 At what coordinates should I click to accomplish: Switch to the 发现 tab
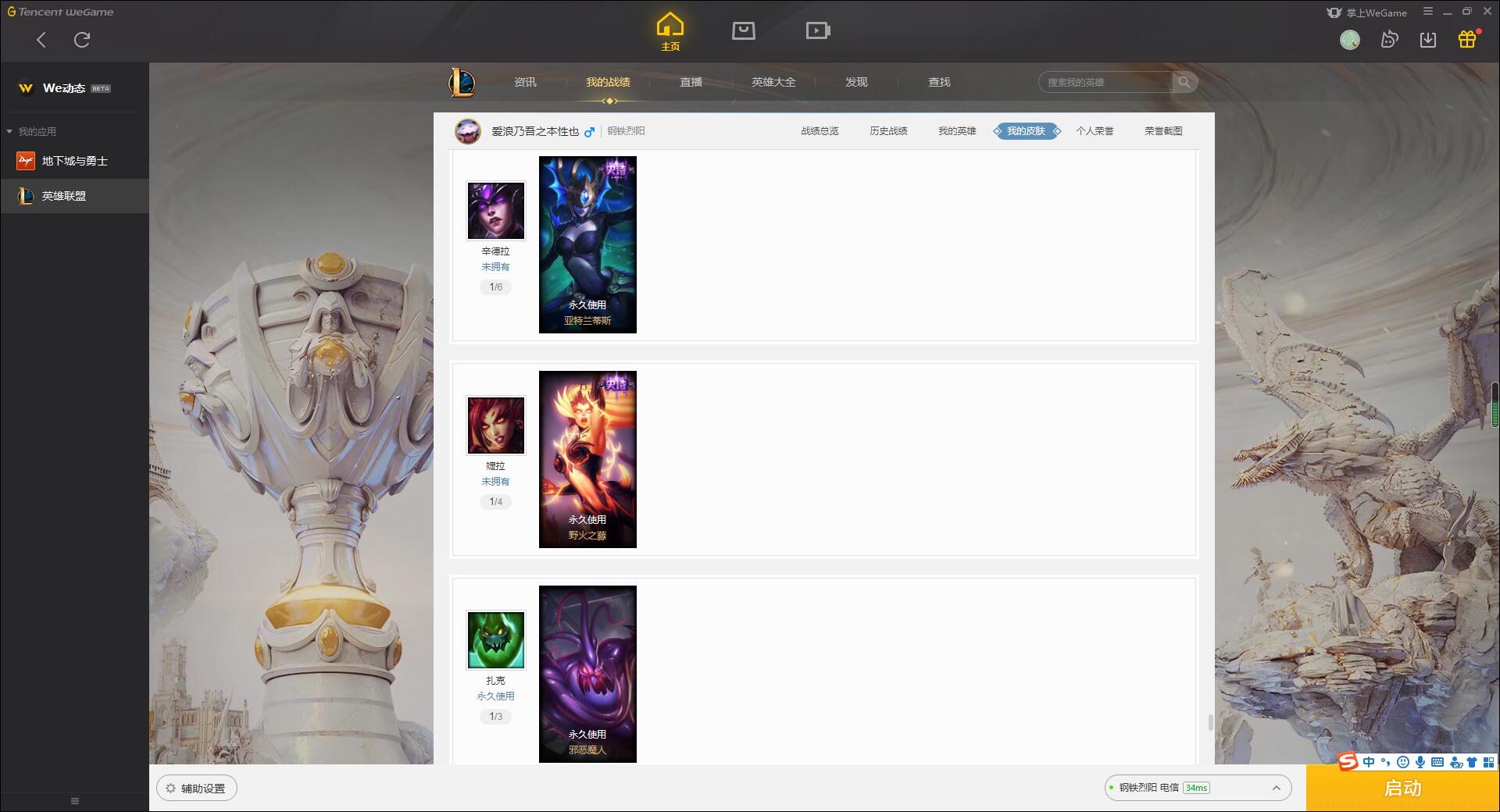coord(856,82)
